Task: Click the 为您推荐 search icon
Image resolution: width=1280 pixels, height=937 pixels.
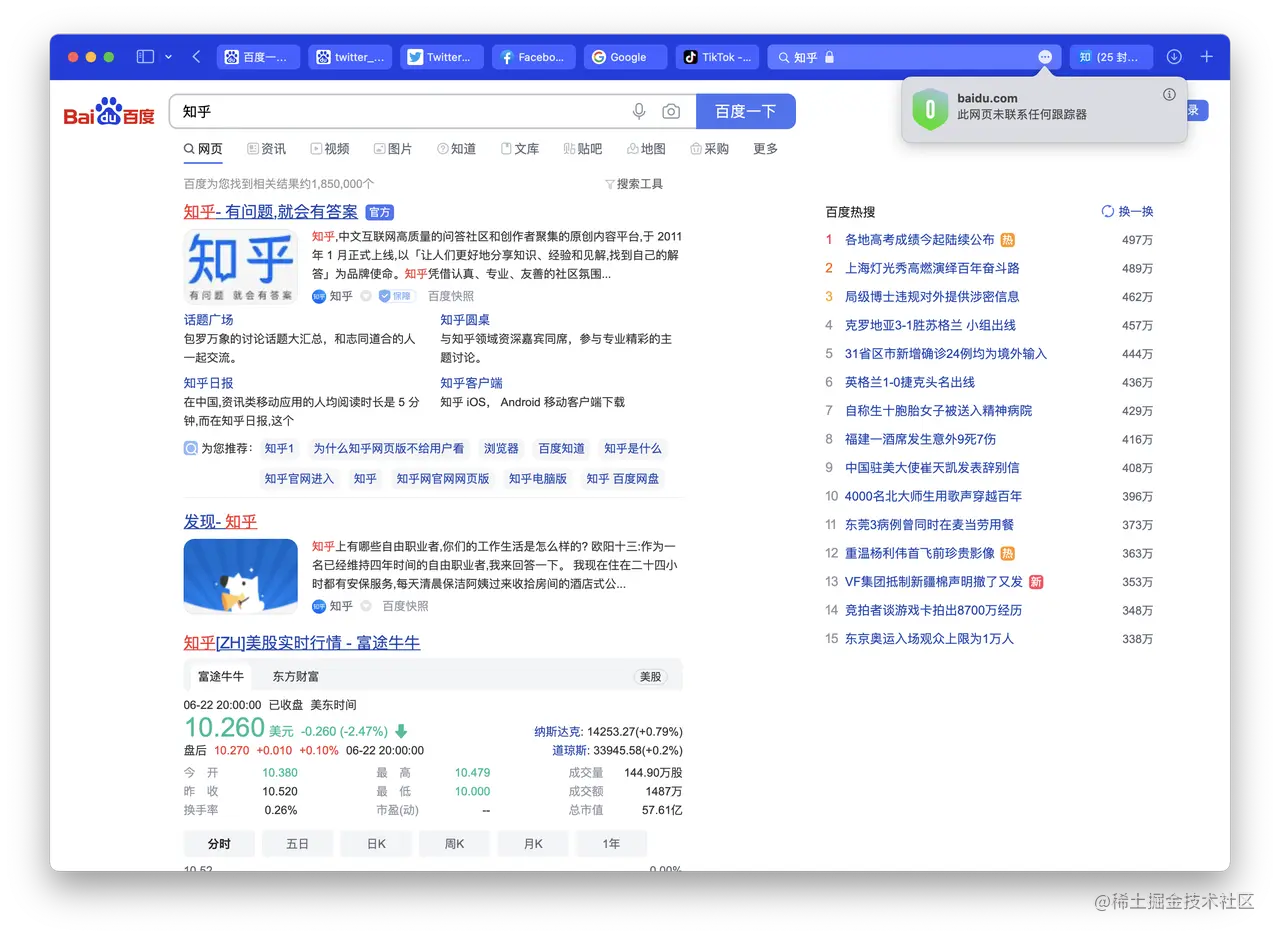Action: pyautogui.click(x=191, y=449)
